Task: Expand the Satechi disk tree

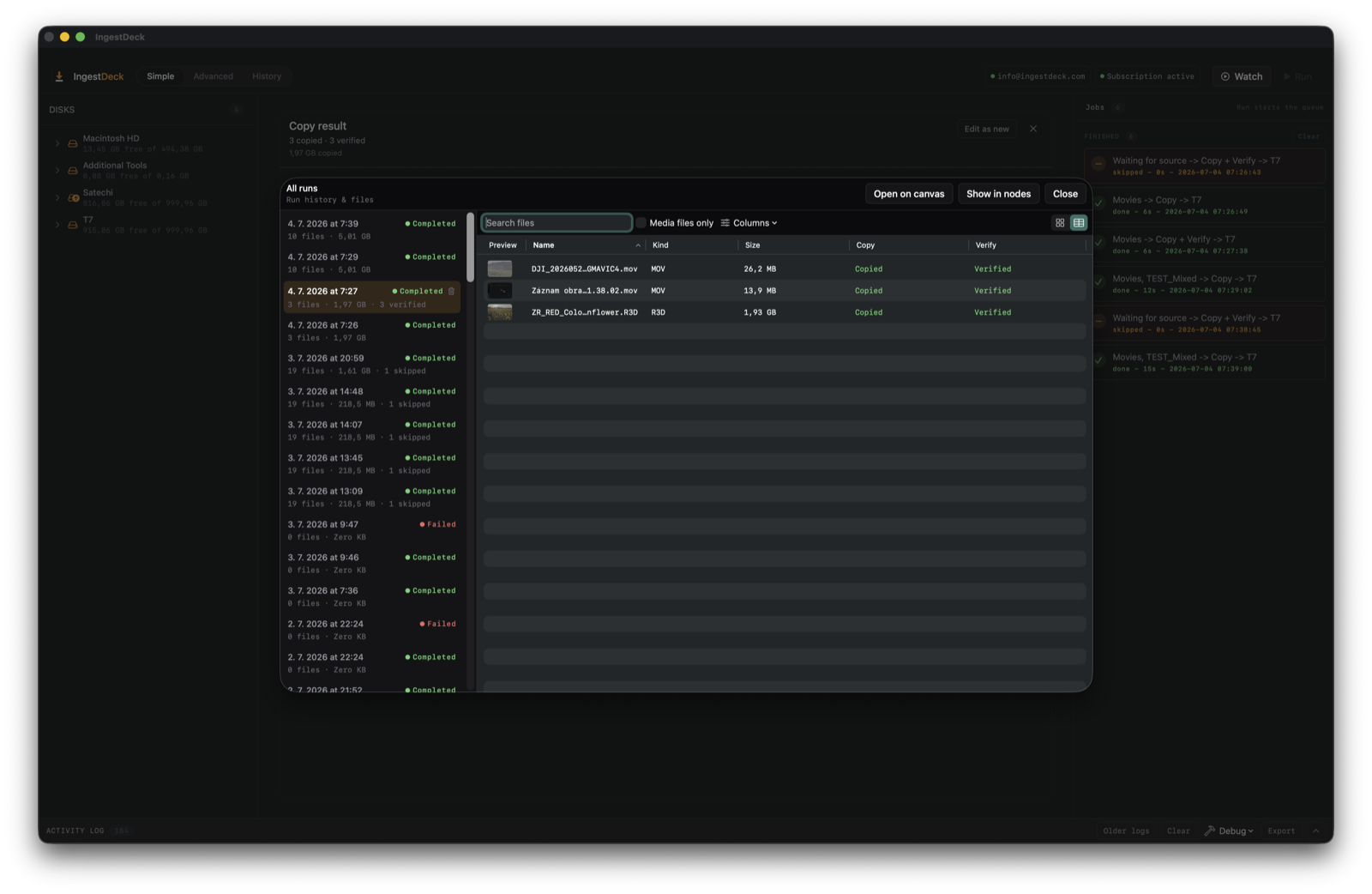Action: [57, 198]
